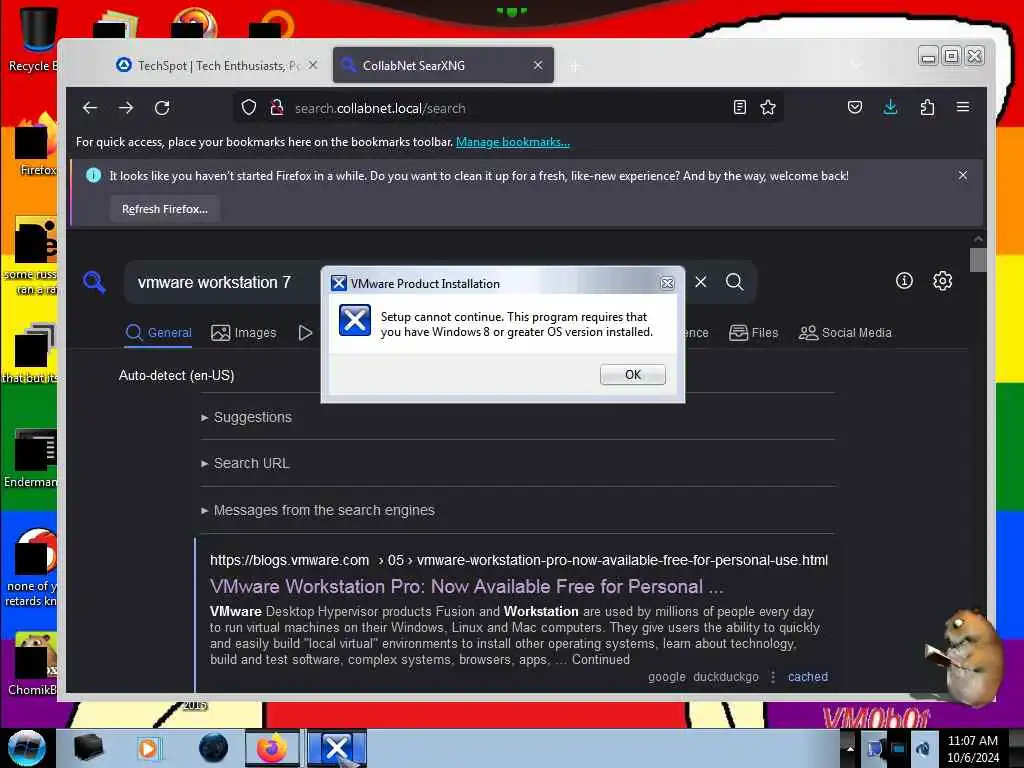Image resolution: width=1024 pixels, height=768 pixels.
Task: Close the VMware Product Installation dialog
Action: click(x=667, y=283)
